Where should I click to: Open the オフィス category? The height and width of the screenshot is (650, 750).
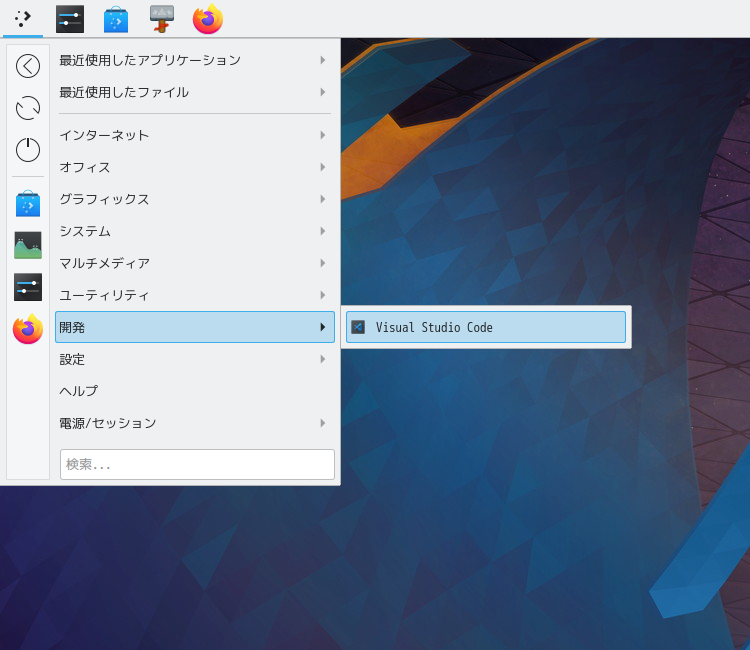[x=195, y=167]
